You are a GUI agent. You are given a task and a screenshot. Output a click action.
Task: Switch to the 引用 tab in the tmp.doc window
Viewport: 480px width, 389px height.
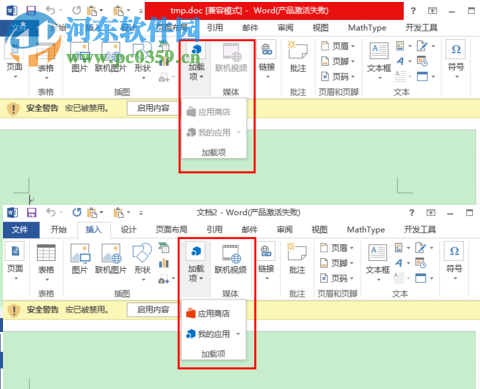coord(215,28)
